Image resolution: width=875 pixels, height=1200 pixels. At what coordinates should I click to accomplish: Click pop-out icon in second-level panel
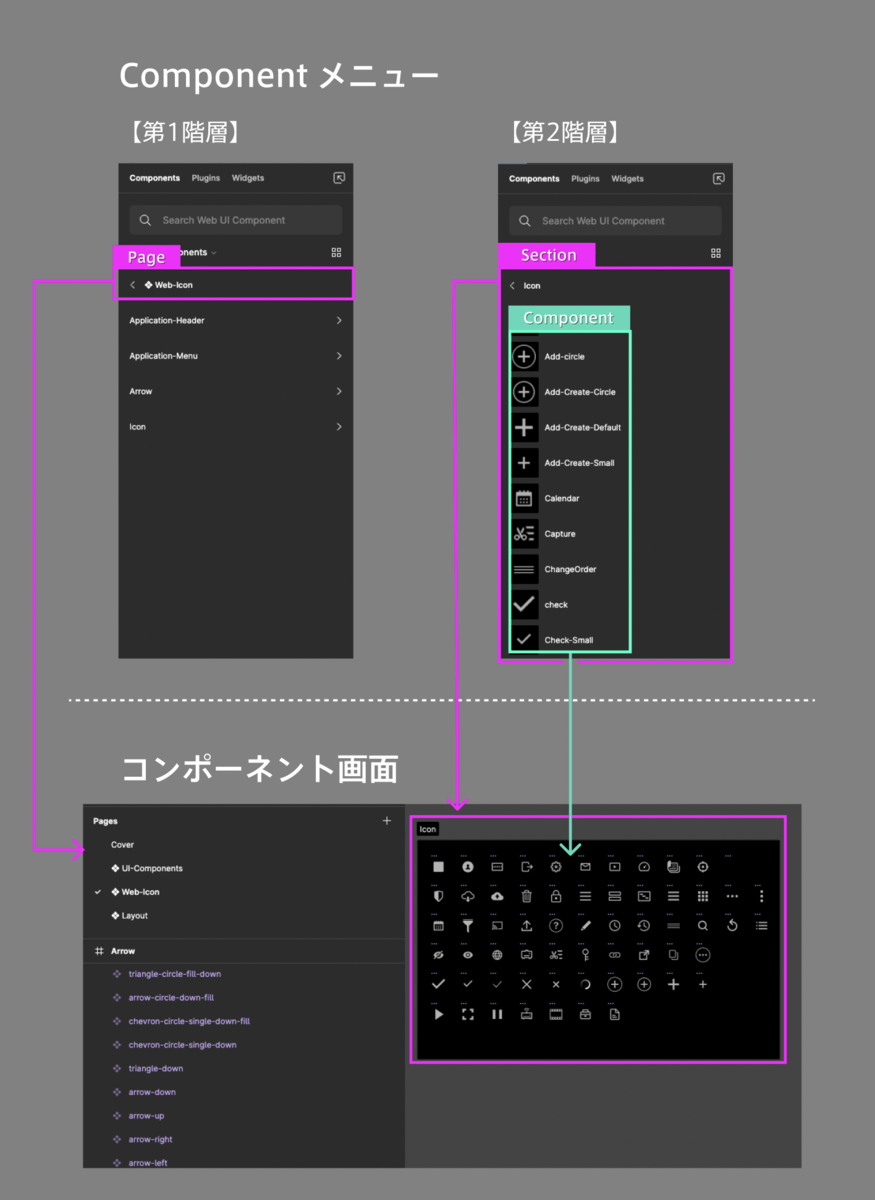[x=718, y=179]
